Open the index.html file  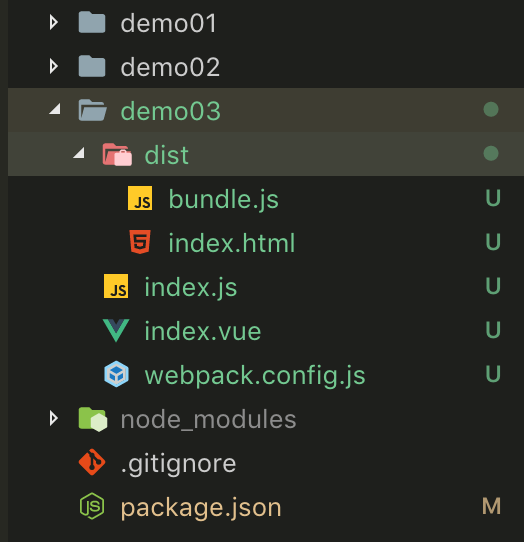[232, 243]
